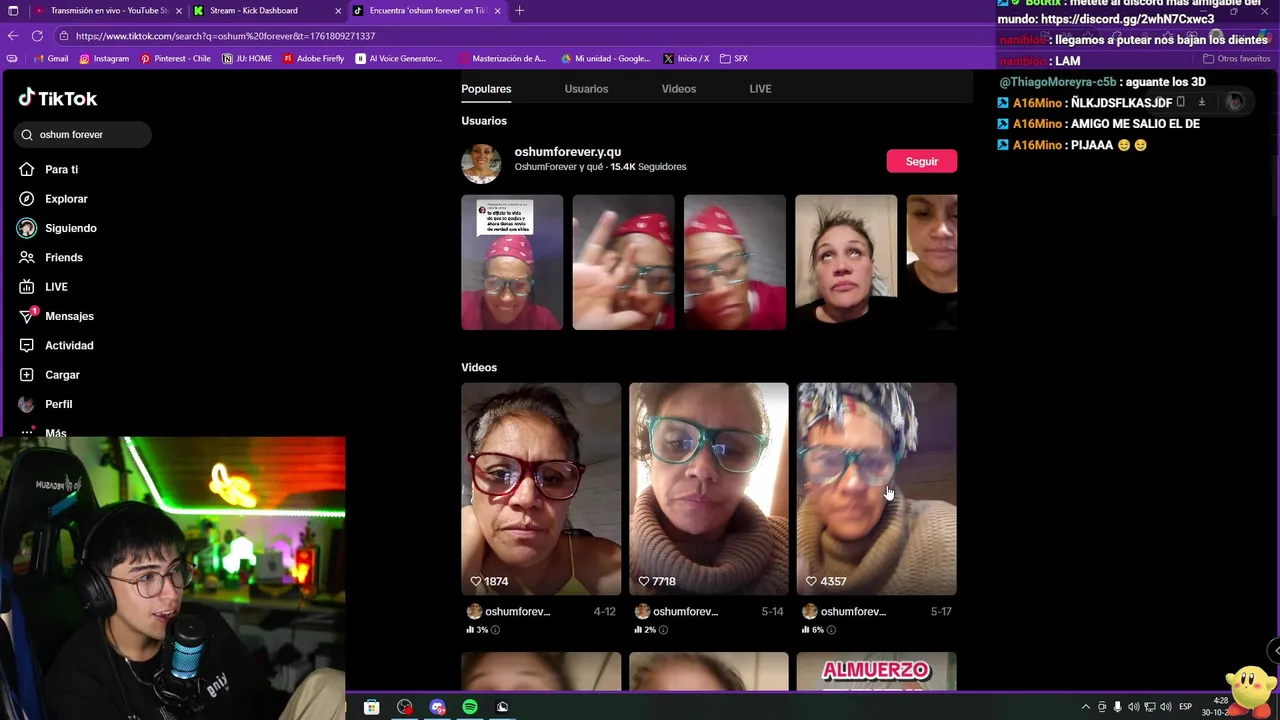Click the info icon beside 2%

pyautogui.click(x=663, y=630)
